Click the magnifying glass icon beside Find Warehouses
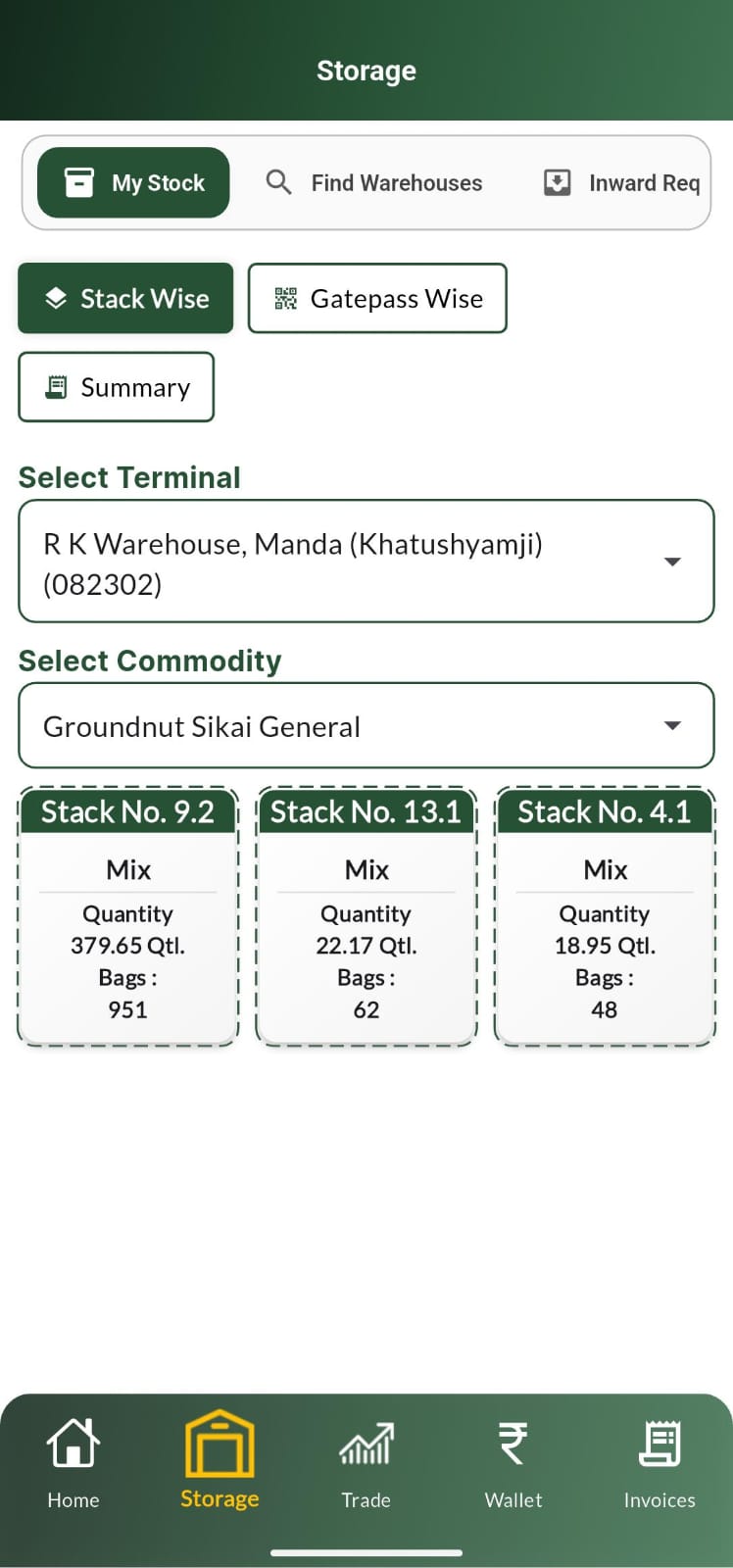This screenshot has width=733, height=1568. [277, 182]
